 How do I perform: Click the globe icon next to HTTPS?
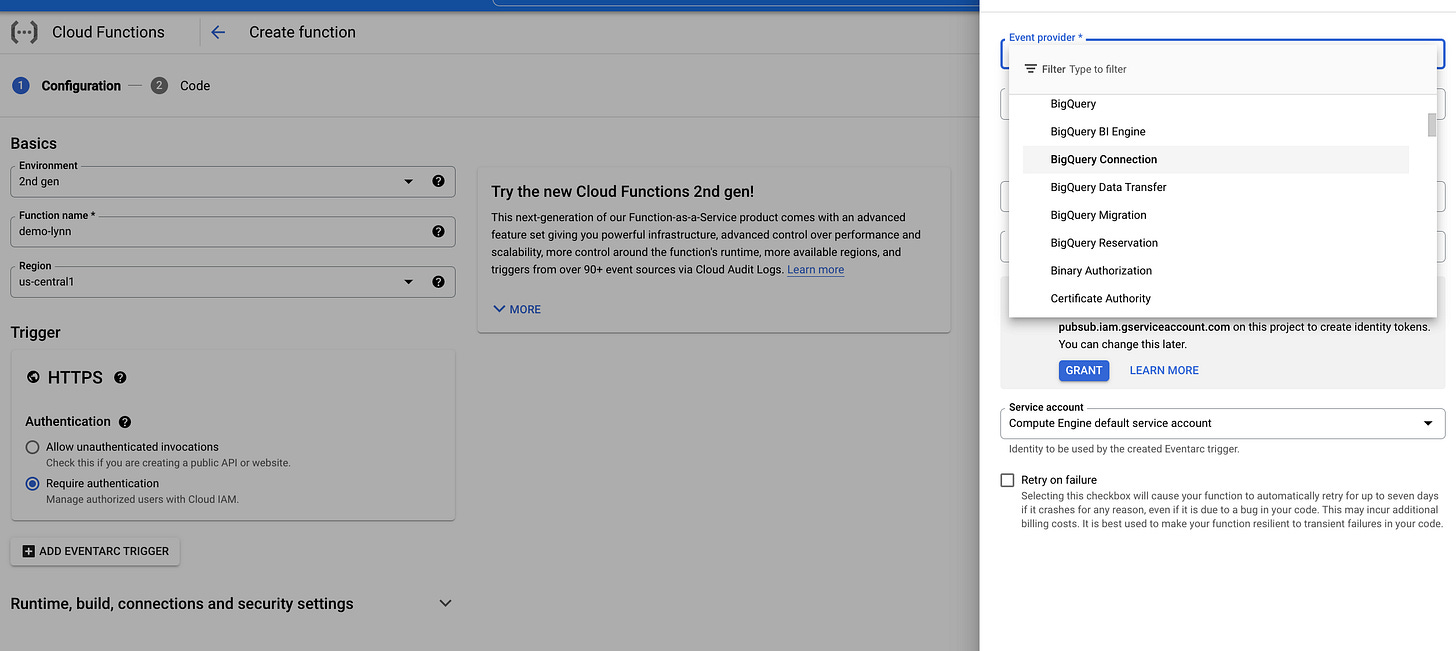pos(33,377)
